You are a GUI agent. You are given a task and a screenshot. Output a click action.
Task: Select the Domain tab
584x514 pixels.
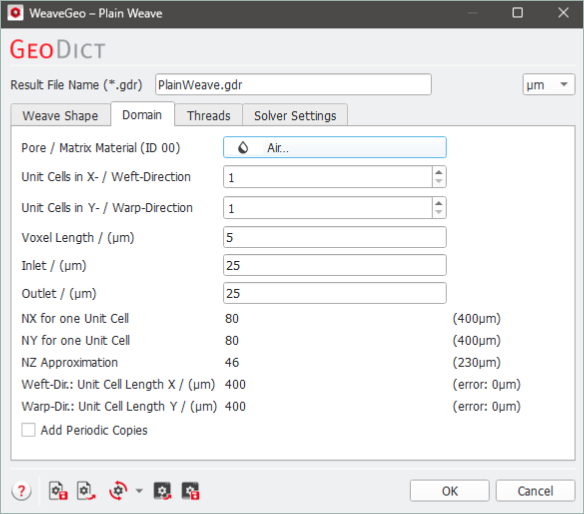pyautogui.click(x=142, y=115)
